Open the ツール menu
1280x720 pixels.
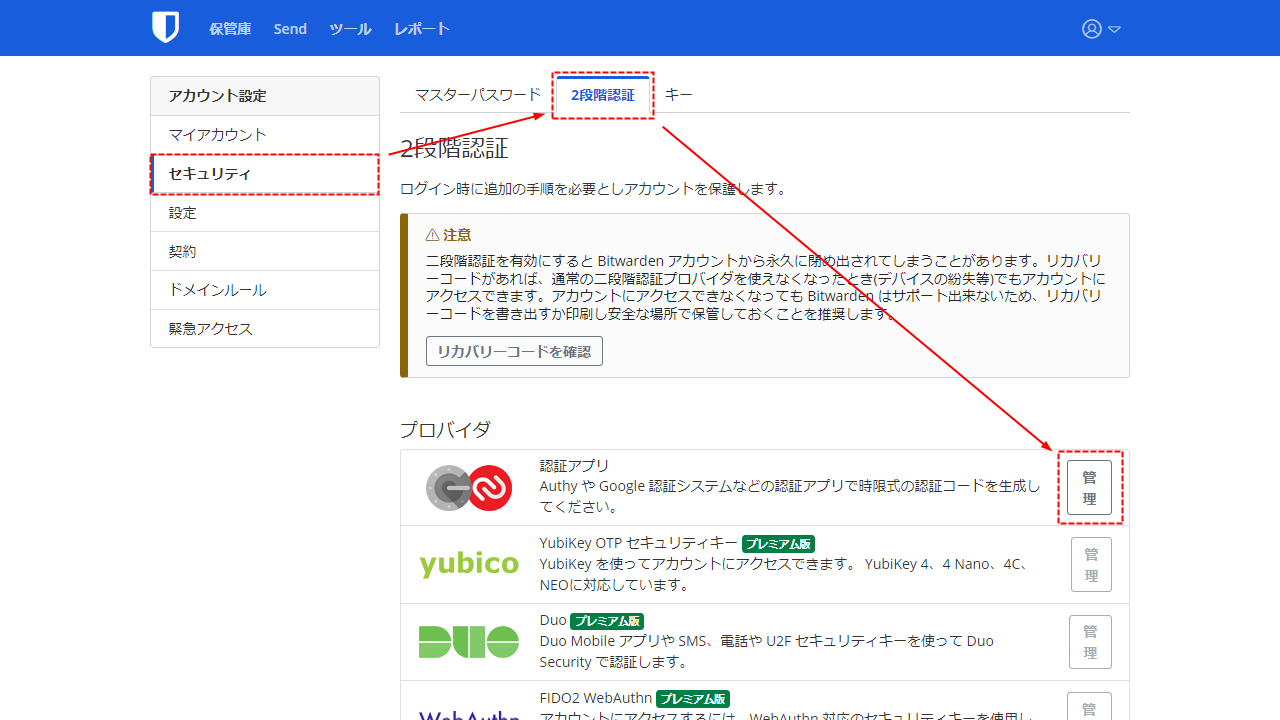(x=350, y=29)
